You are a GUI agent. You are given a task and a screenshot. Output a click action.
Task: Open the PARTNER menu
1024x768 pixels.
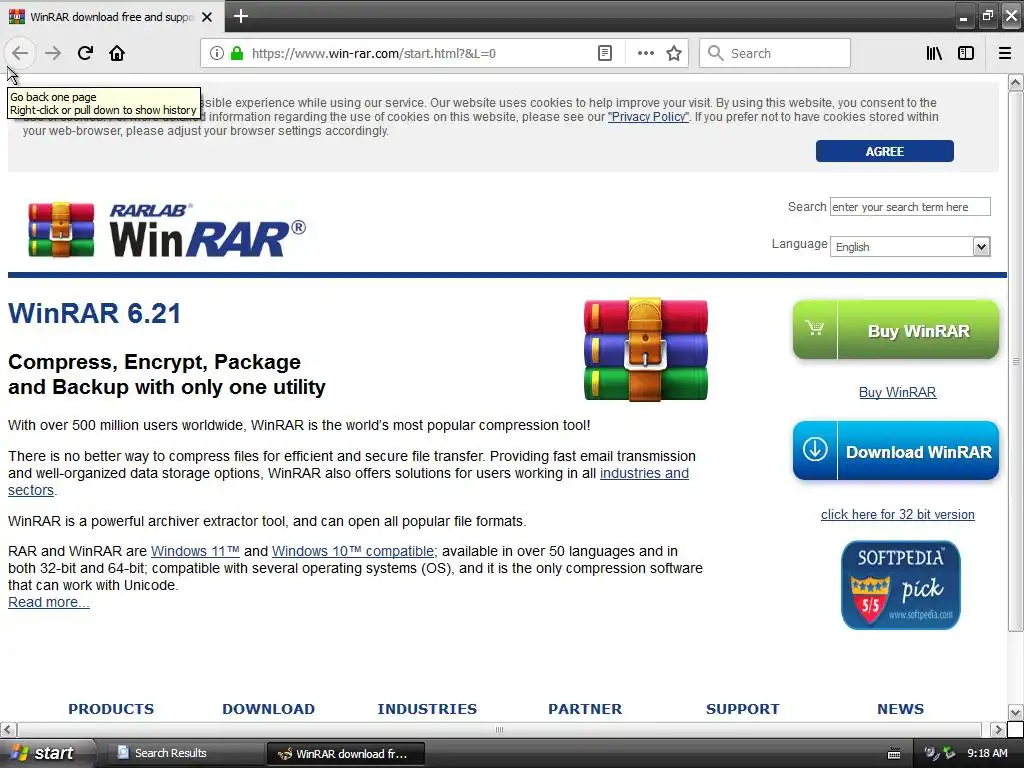[585, 709]
